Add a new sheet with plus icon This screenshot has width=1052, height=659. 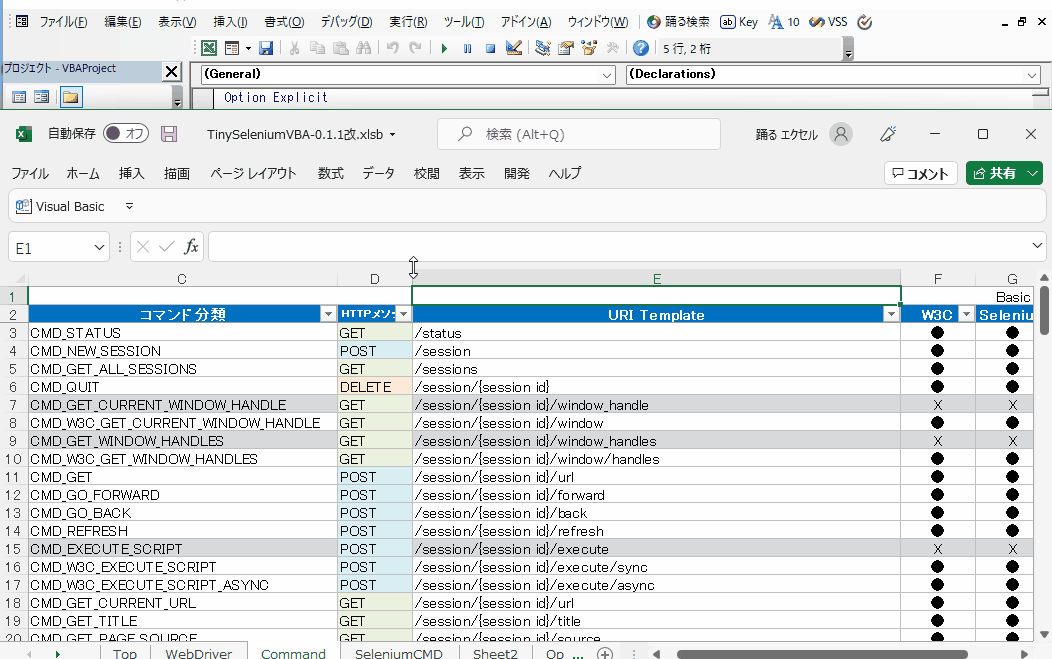click(x=604, y=653)
